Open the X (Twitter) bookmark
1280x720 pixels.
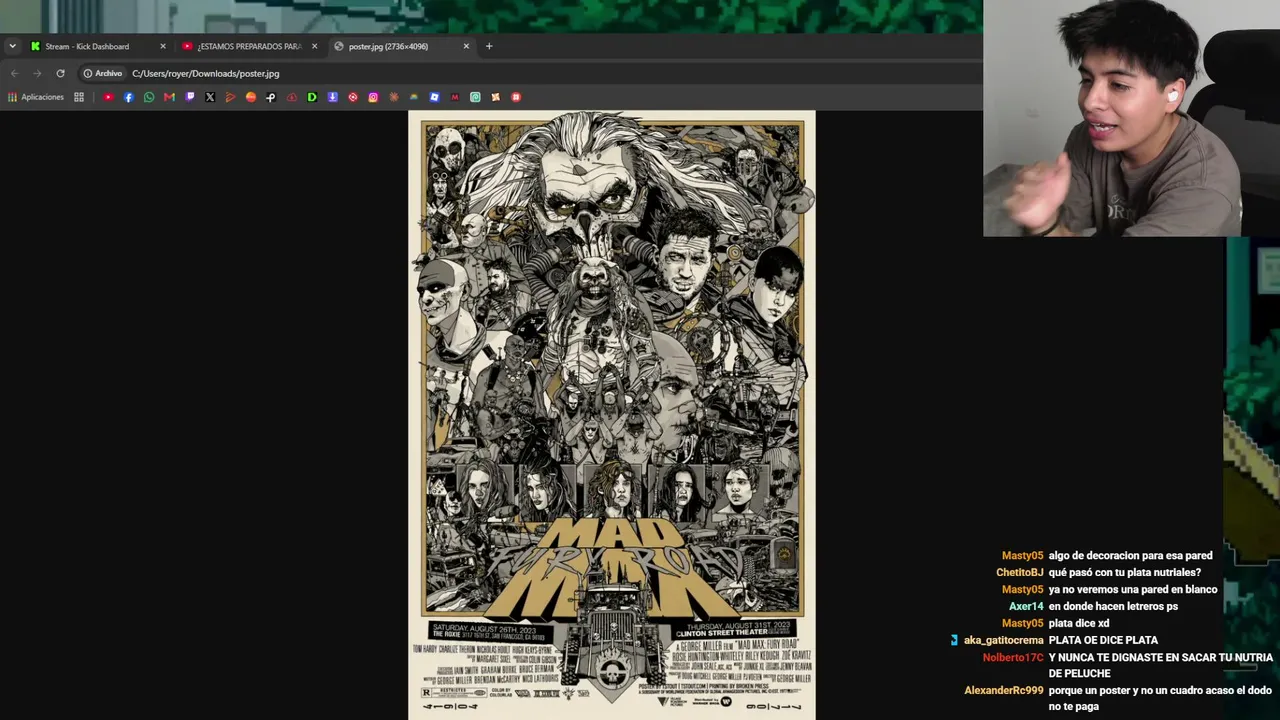(x=210, y=97)
